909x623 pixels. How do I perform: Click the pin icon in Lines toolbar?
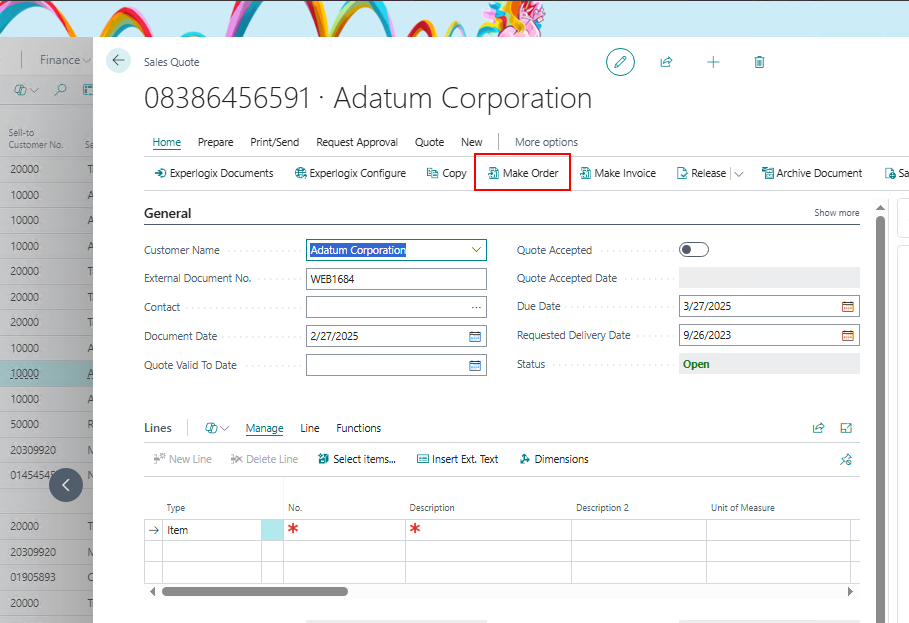pos(846,460)
